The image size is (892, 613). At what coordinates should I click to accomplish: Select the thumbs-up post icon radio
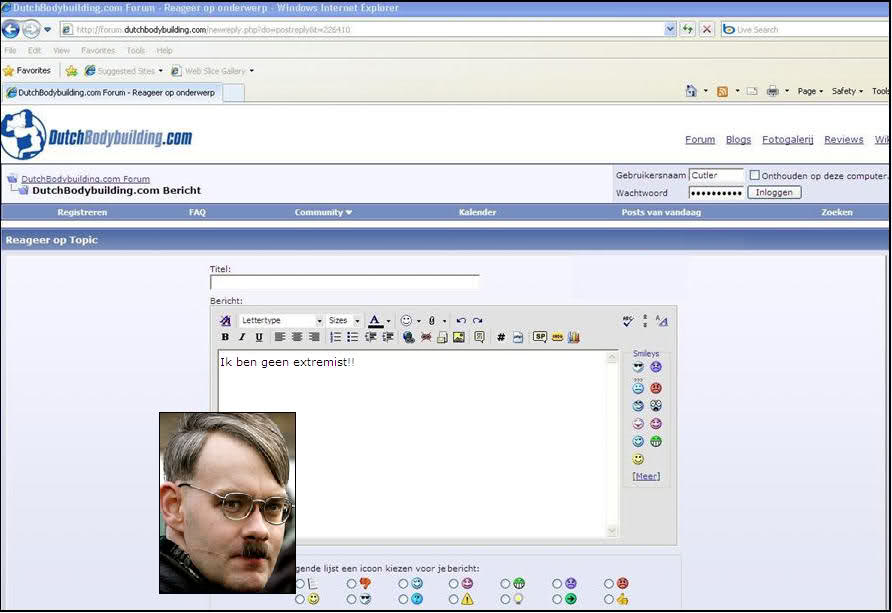pyautogui.click(x=608, y=599)
